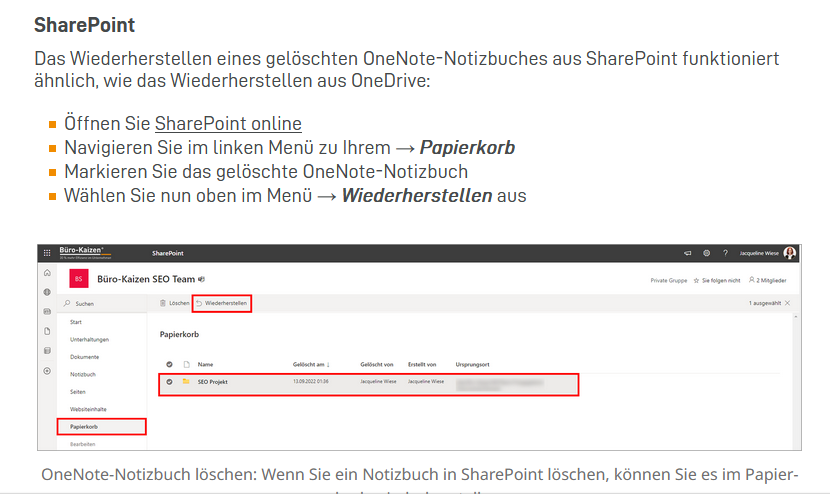The width and height of the screenshot is (830, 494).
Task: Click the blurred Ursprungsort cell
Action: [500, 384]
